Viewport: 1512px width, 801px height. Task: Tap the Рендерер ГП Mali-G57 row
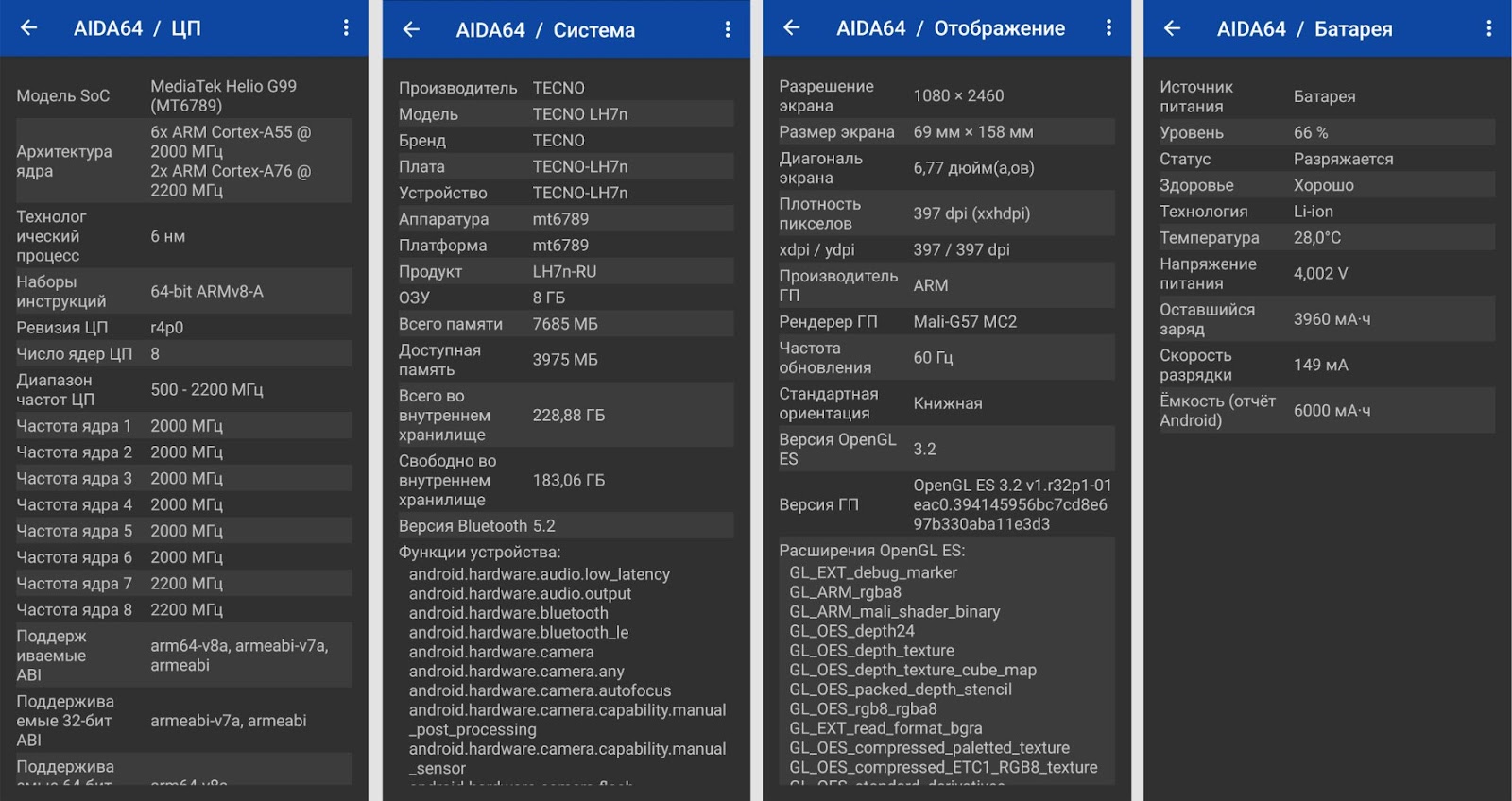point(946,322)
